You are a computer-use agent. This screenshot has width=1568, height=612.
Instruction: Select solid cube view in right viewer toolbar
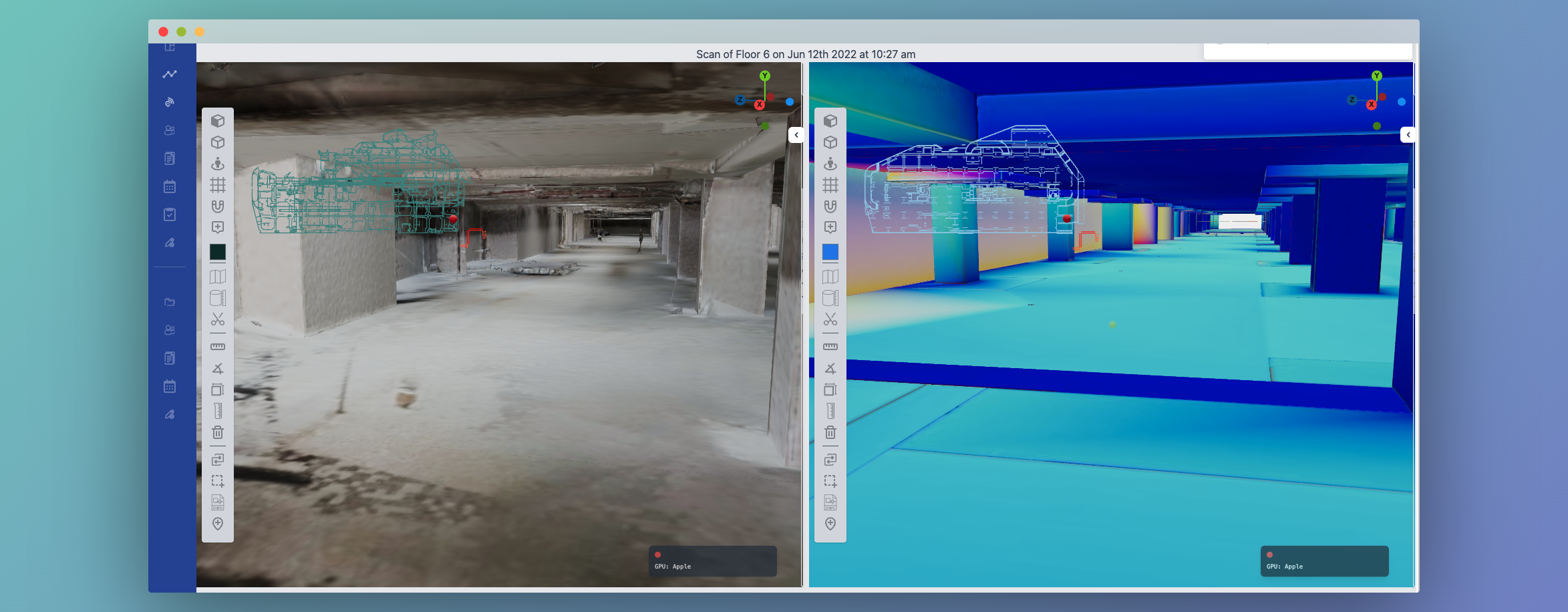(830, 121)
